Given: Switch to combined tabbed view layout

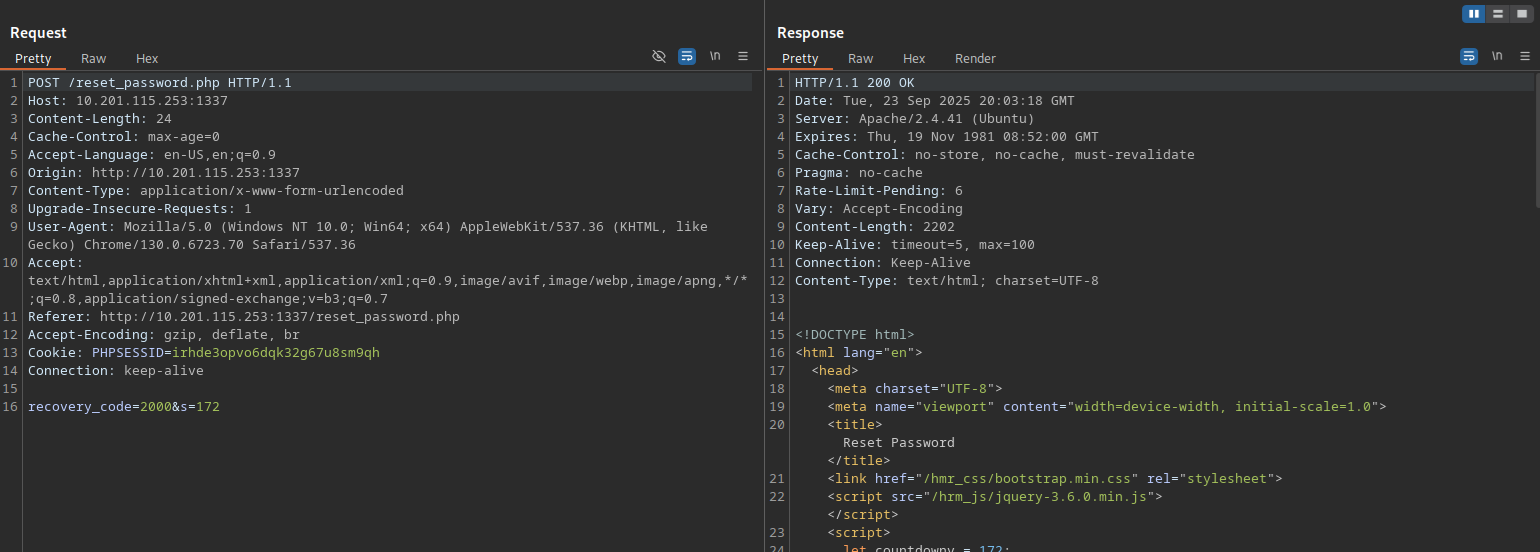Looking at the screenshot, I should pos(1521,14).
